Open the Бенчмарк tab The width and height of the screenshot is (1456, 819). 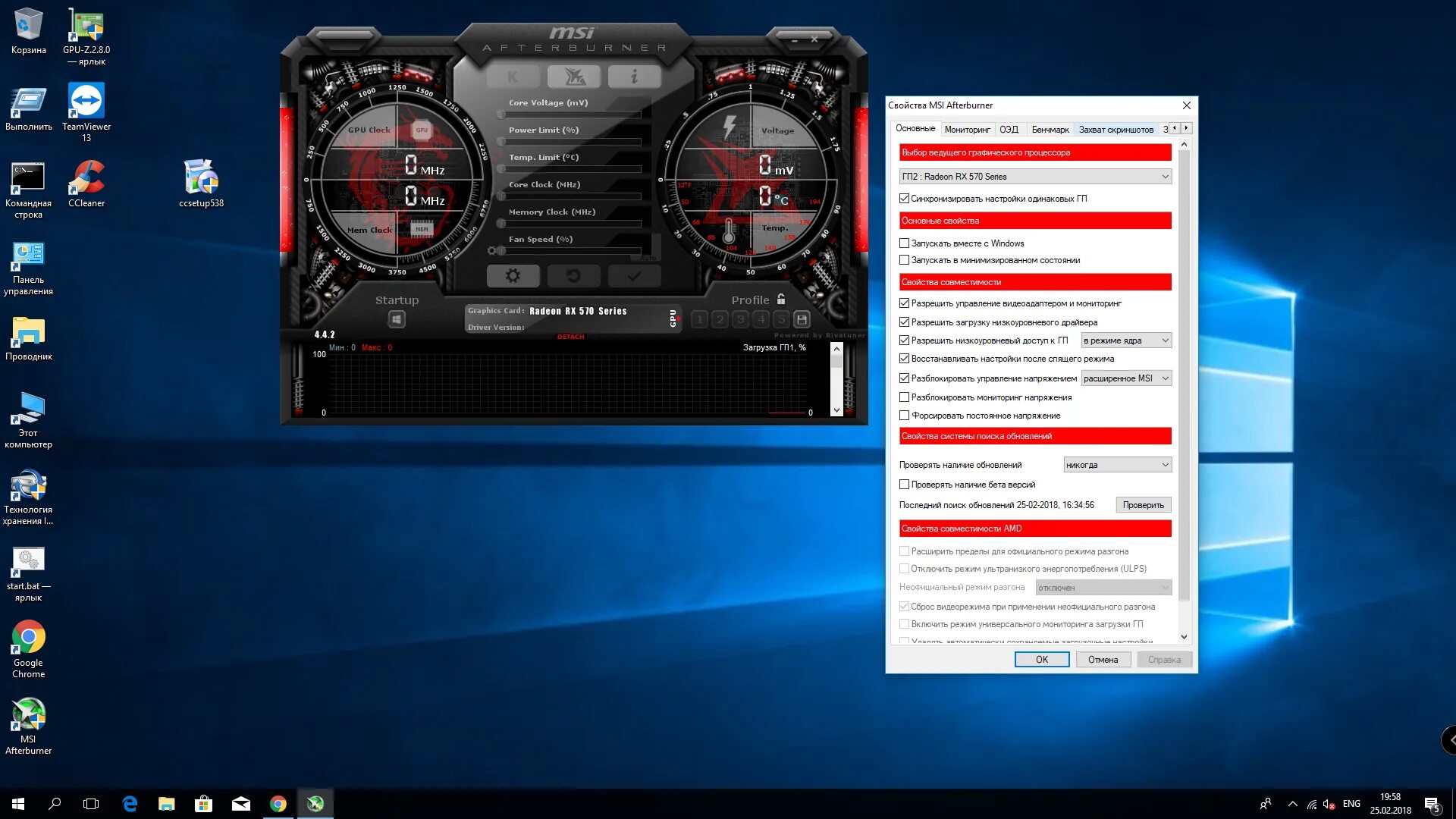(x=1050, y=130)
